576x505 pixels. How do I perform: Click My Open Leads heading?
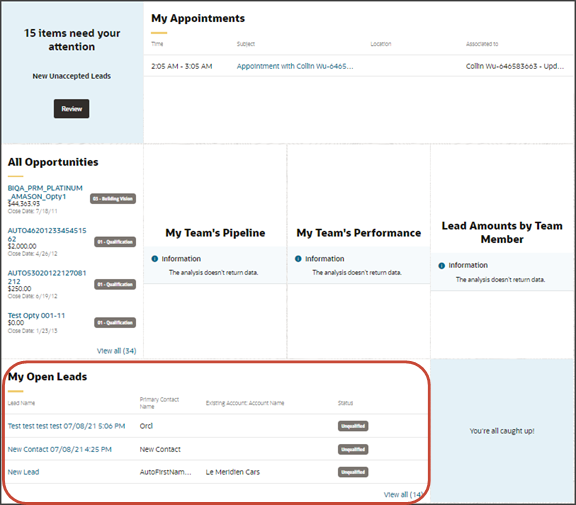point(47,376)
